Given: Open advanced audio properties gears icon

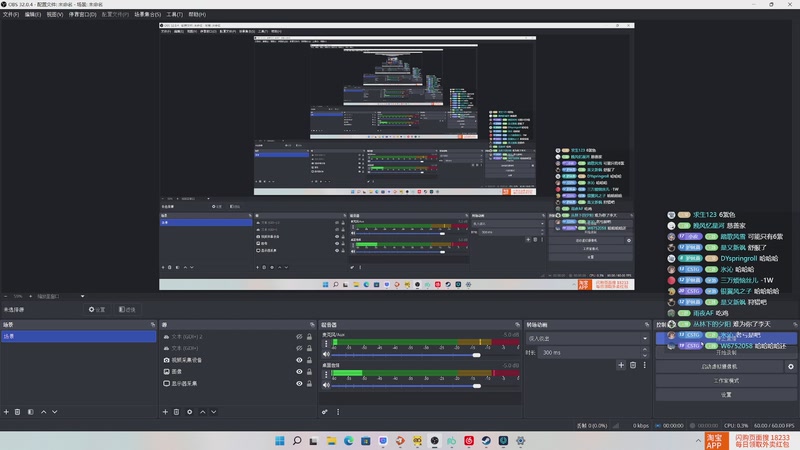Looking at the screenshot, I should coord(324,412).
